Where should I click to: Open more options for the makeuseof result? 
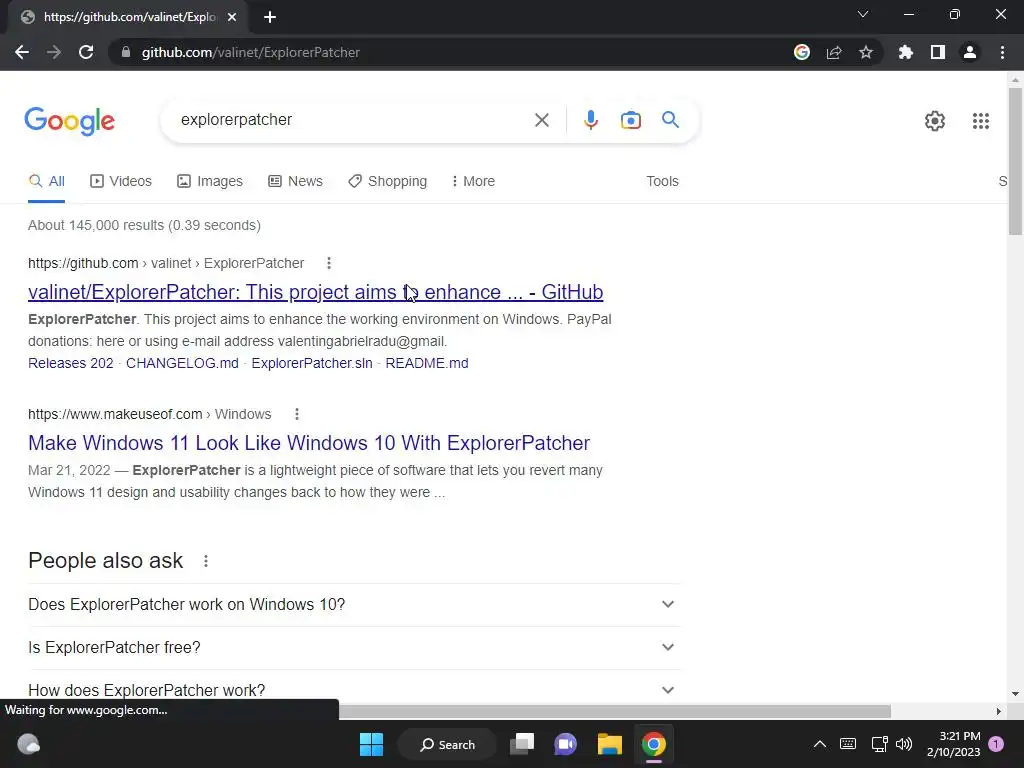(x=296, y=414)
